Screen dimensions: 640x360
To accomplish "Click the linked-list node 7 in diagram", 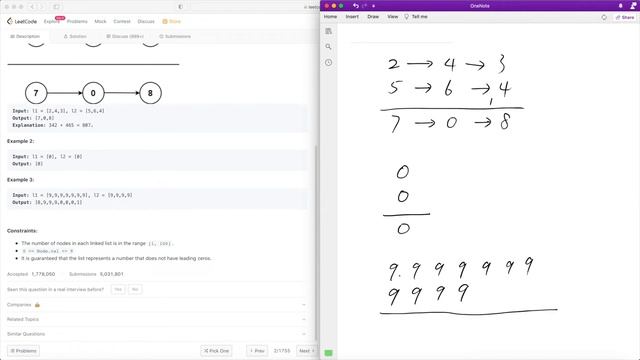I will (36, 93).
